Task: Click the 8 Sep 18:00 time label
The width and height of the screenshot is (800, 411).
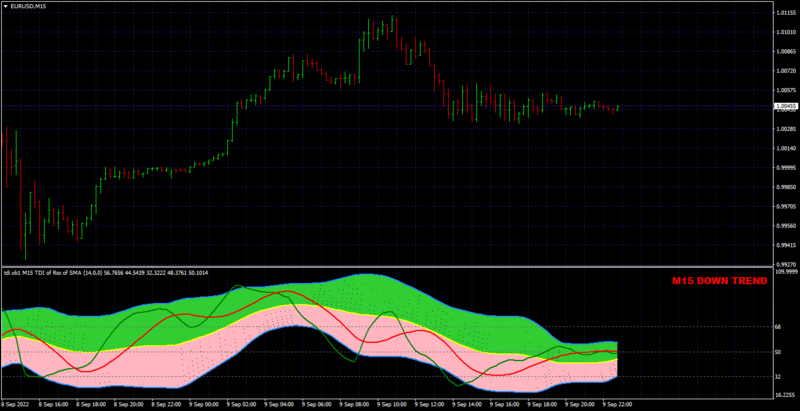Action: point(91,403)
